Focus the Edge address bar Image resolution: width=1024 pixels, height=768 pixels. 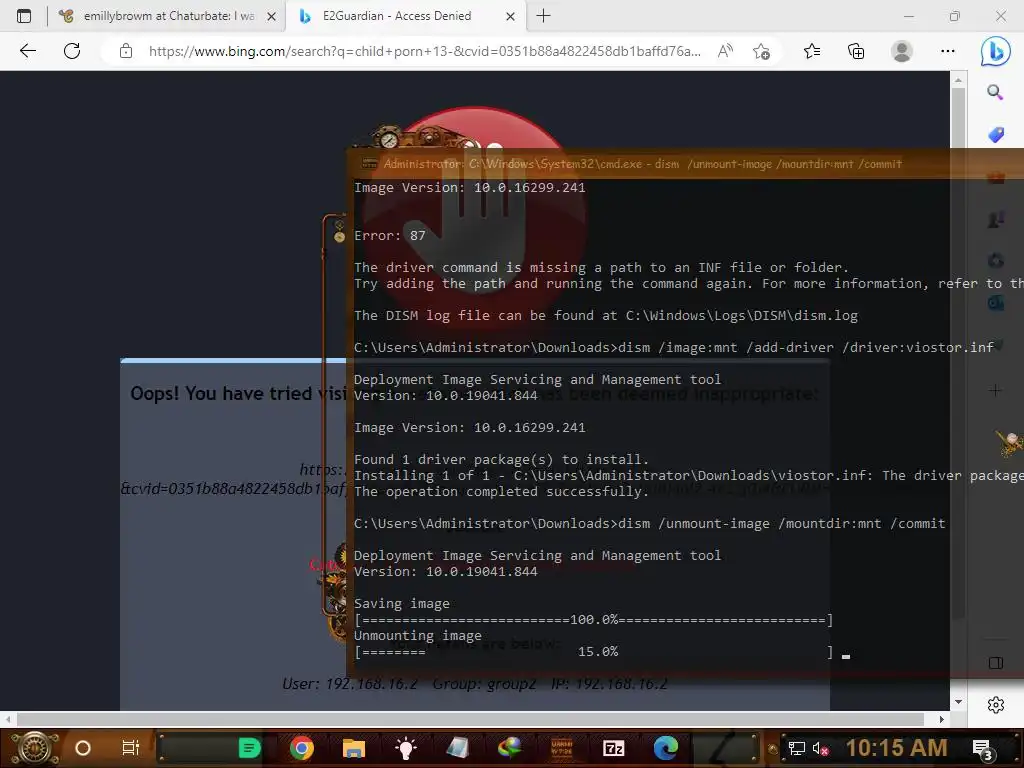(424, 51)
